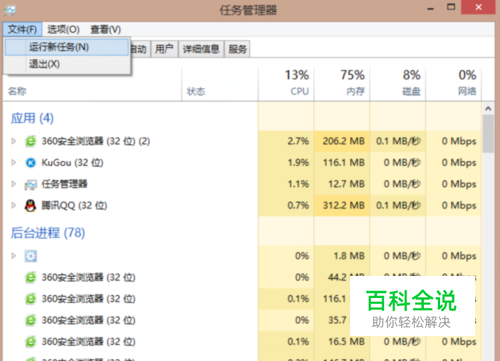Image resolution: width=500 pixels, height=361 pixels.
Task: Select the KuGou (32 位) row name
Action: [x=72, y=163]
